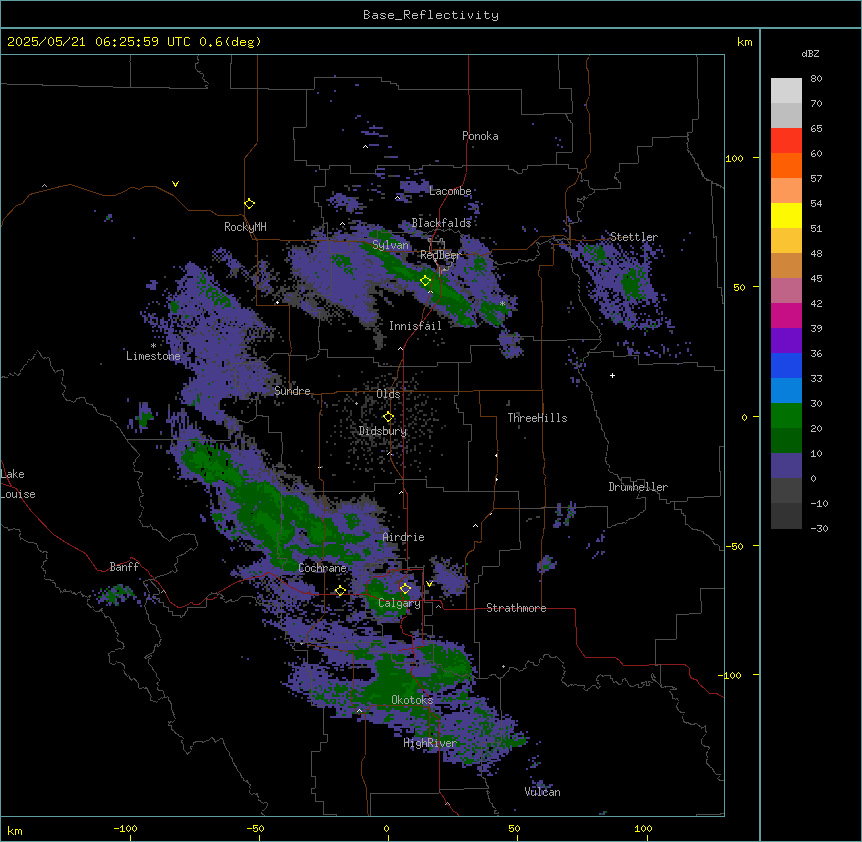Click the yellow diamond marker southeast of Cochrane

(x=340, y=591)
